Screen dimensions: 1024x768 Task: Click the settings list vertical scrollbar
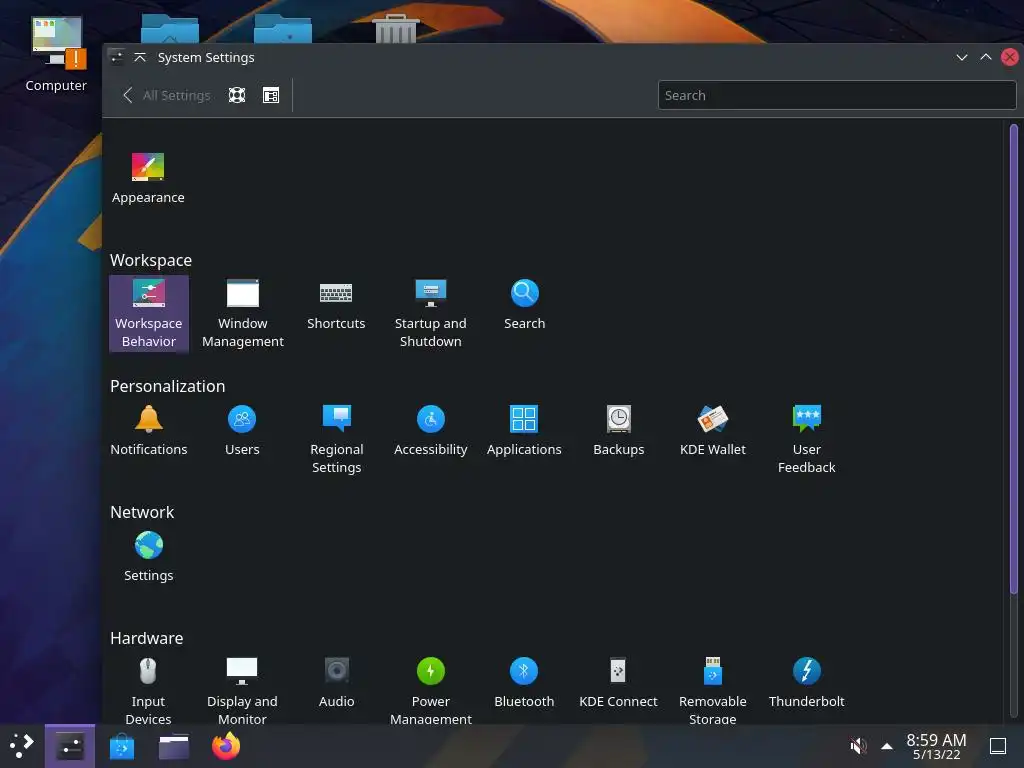[x=1014, y=359]
